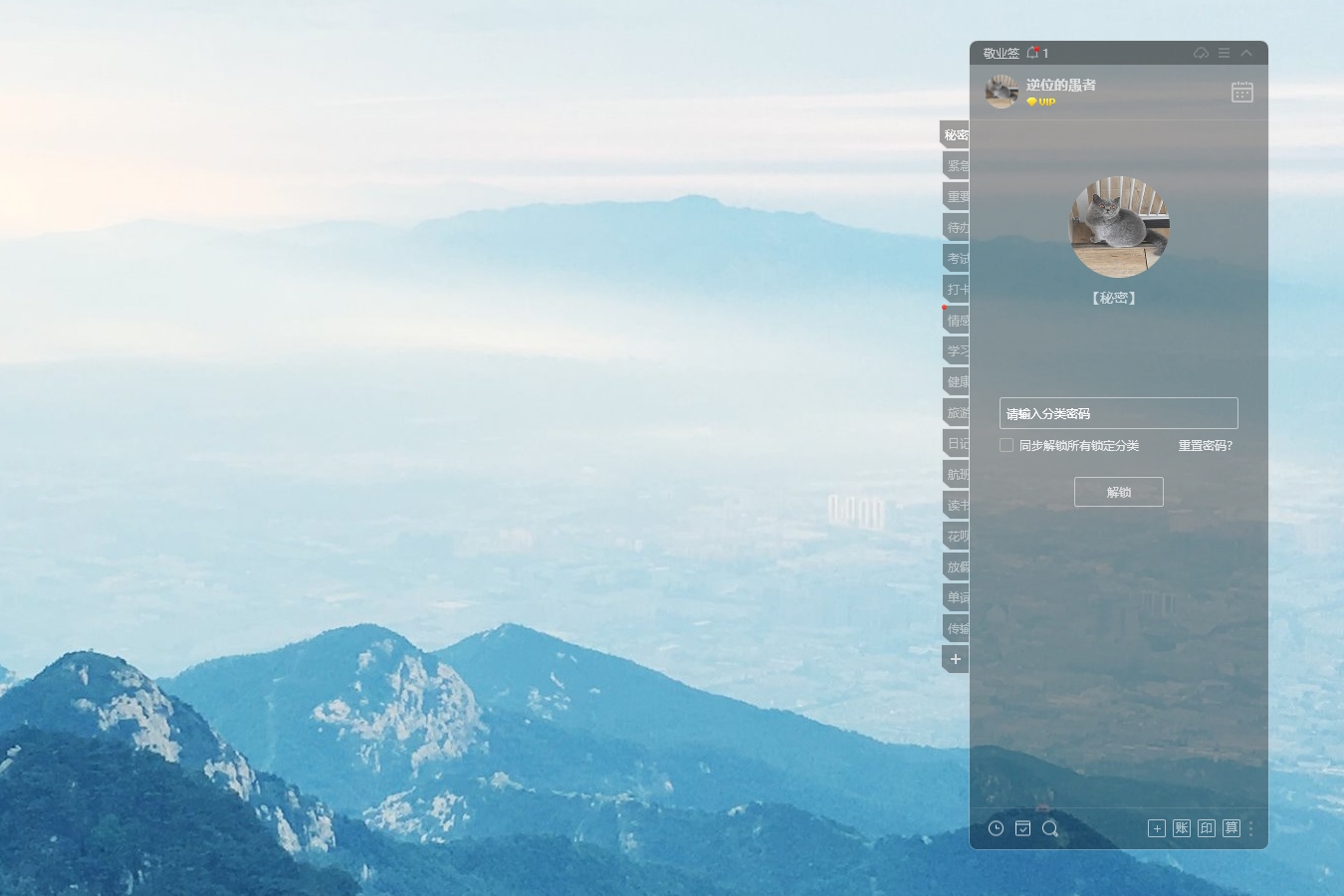This screenshot has height=896, width=1344.
Task: Select the 待办 category tab
Action: pos(956,227)
